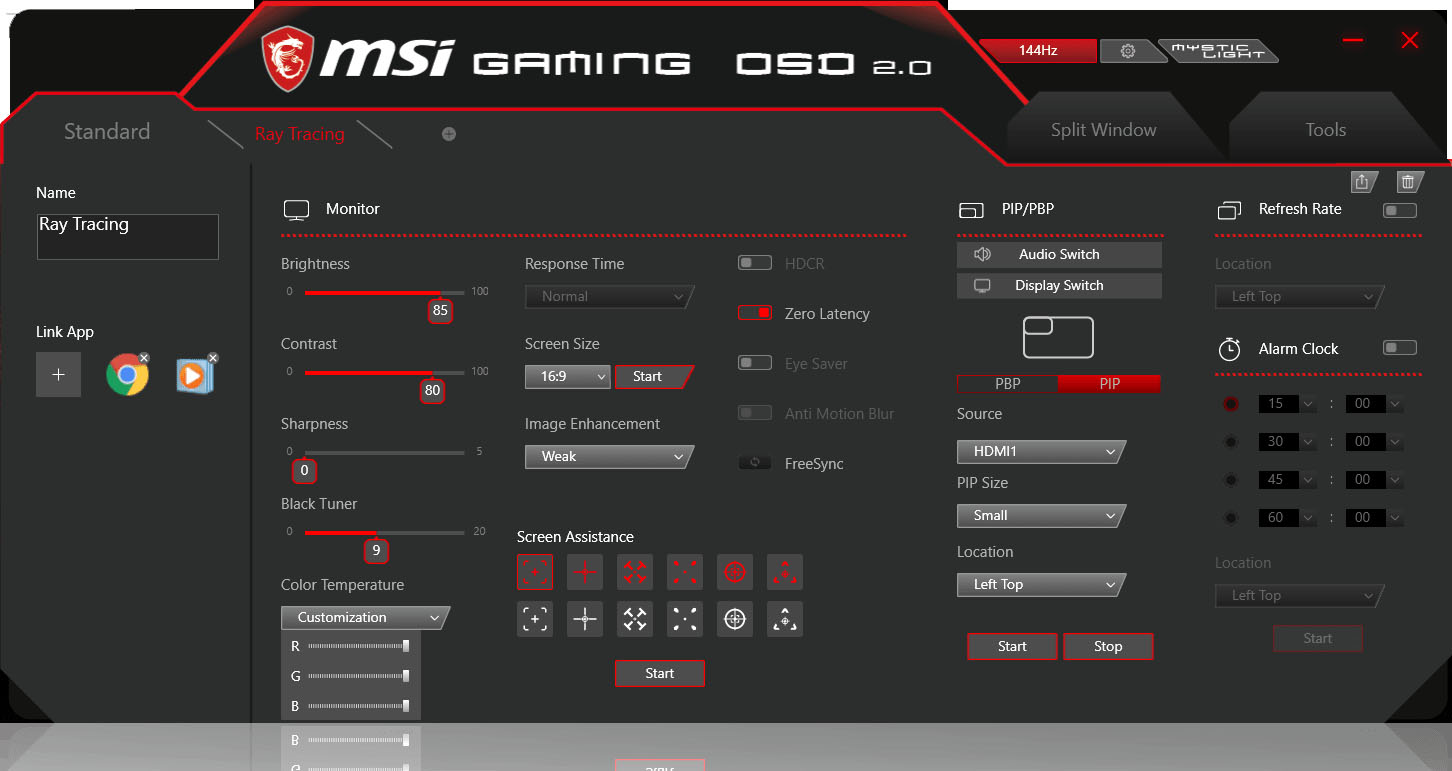Click the Display Switch button
This screenshot has height=771, width=1452.
[1059, 285]
